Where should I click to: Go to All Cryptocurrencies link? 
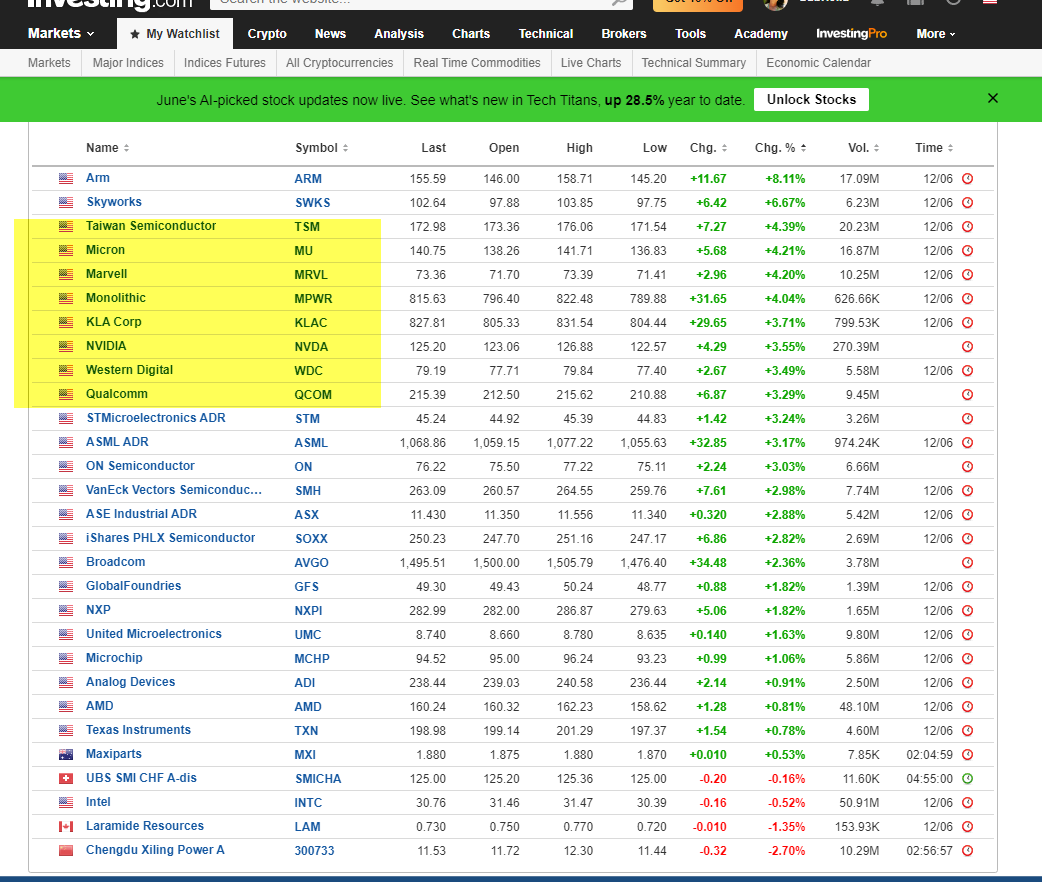[340, 63]
